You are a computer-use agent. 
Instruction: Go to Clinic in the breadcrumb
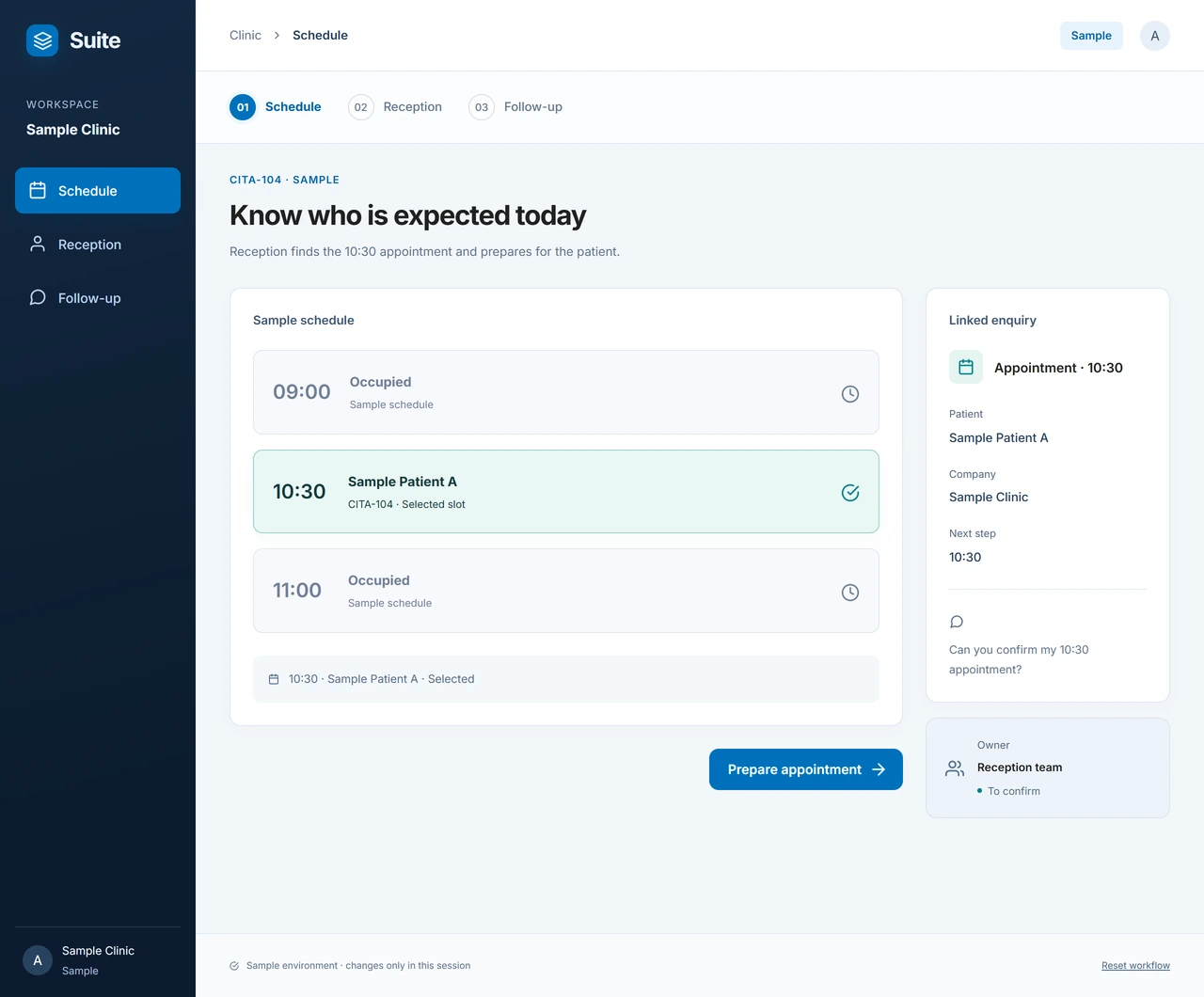coord(246,36)
